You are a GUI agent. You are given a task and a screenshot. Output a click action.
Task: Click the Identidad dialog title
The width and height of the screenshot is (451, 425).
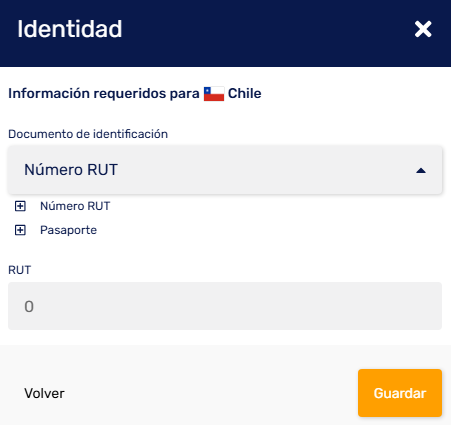70,29
